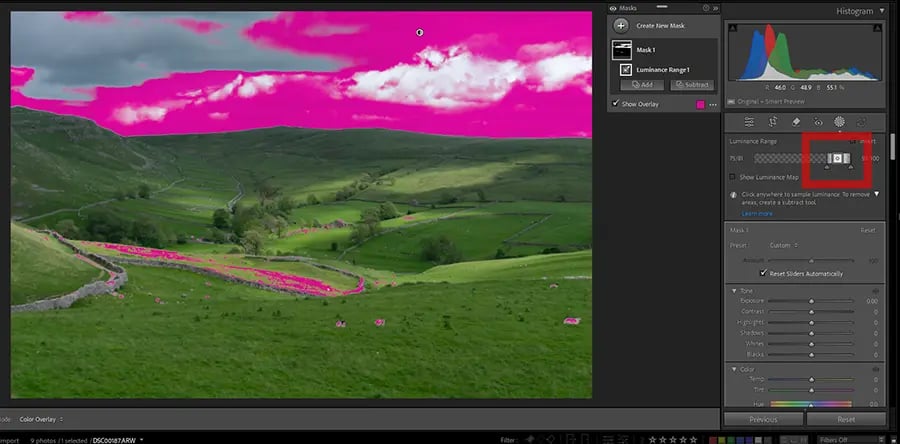The image size is (900, 444).
Task: Toggle Reset Sliders Automatically checkbox
Action: pyautogui.click(x=763, y=273)
